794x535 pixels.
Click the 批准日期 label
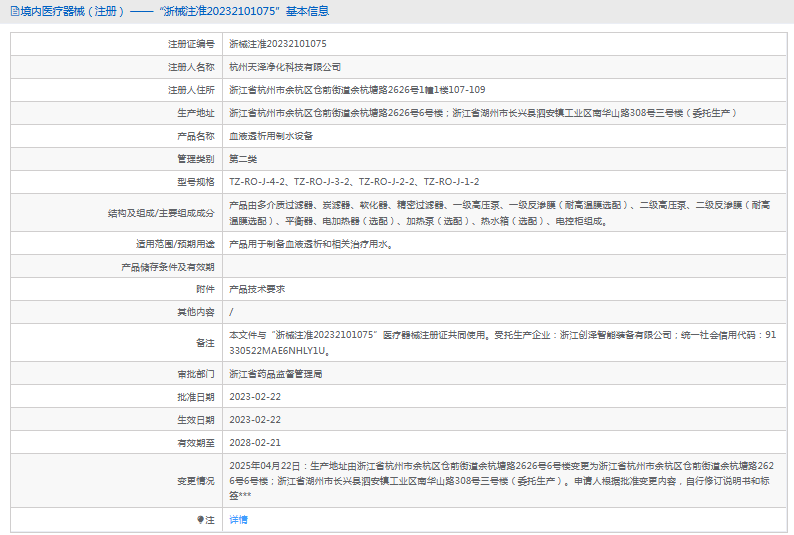(195, 397)
